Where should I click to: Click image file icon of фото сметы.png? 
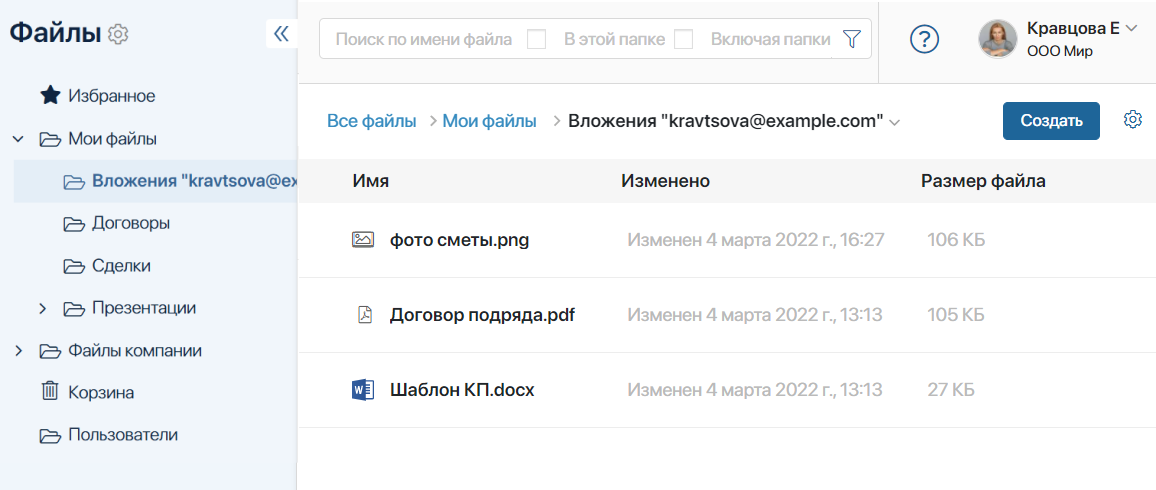click(363, 239)
